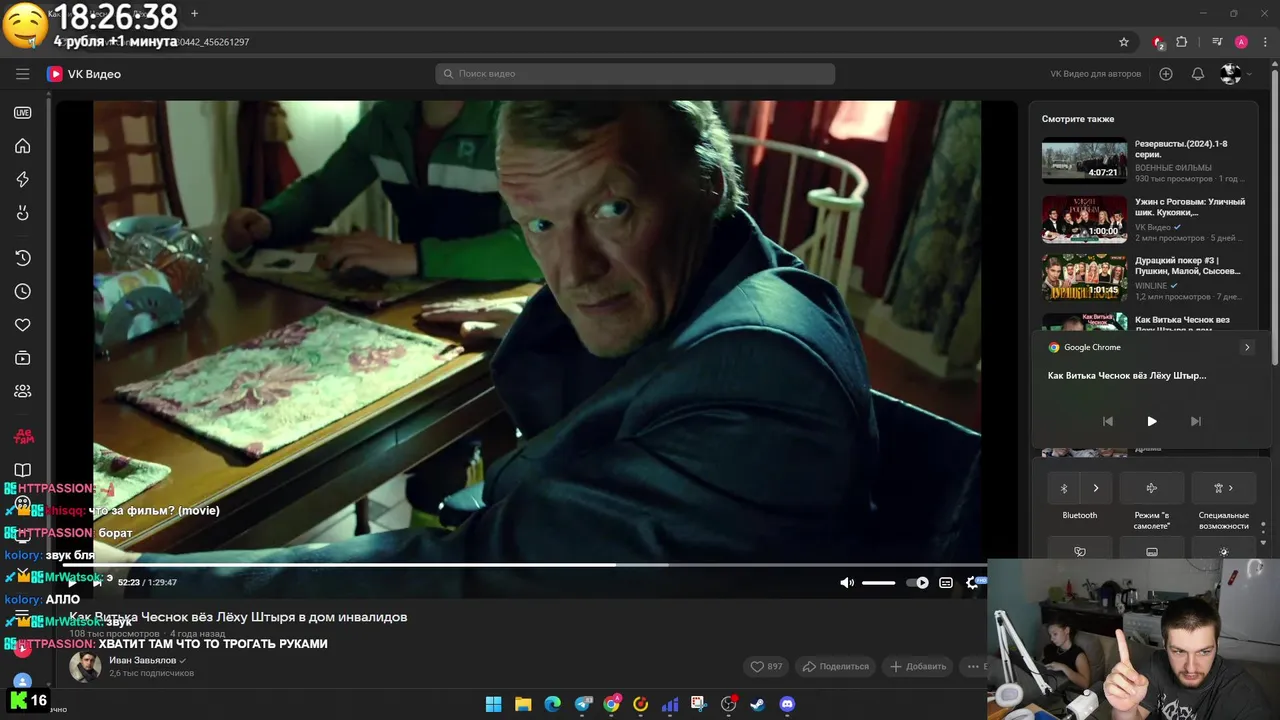Expand the VK profile avatar menu
Screen dimensions: 1280x720
click(1234, 74)
